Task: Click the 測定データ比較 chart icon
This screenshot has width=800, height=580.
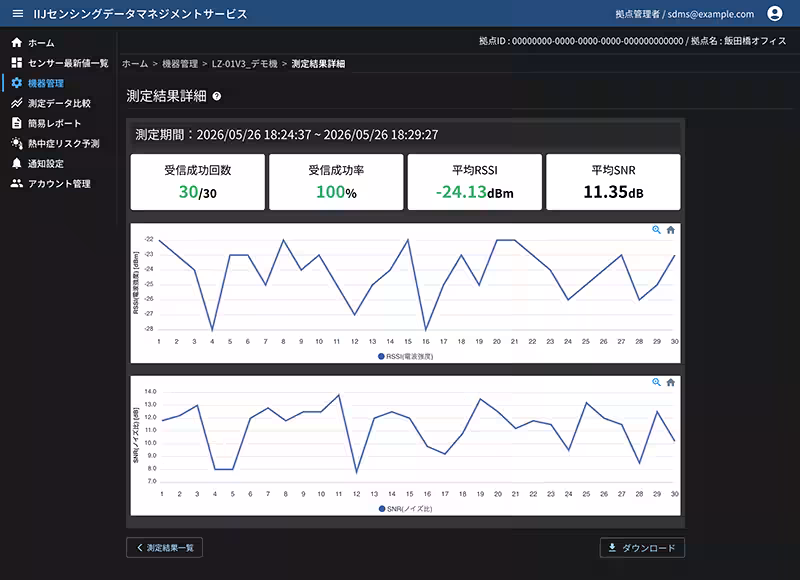Action: [x=17, y=103]
